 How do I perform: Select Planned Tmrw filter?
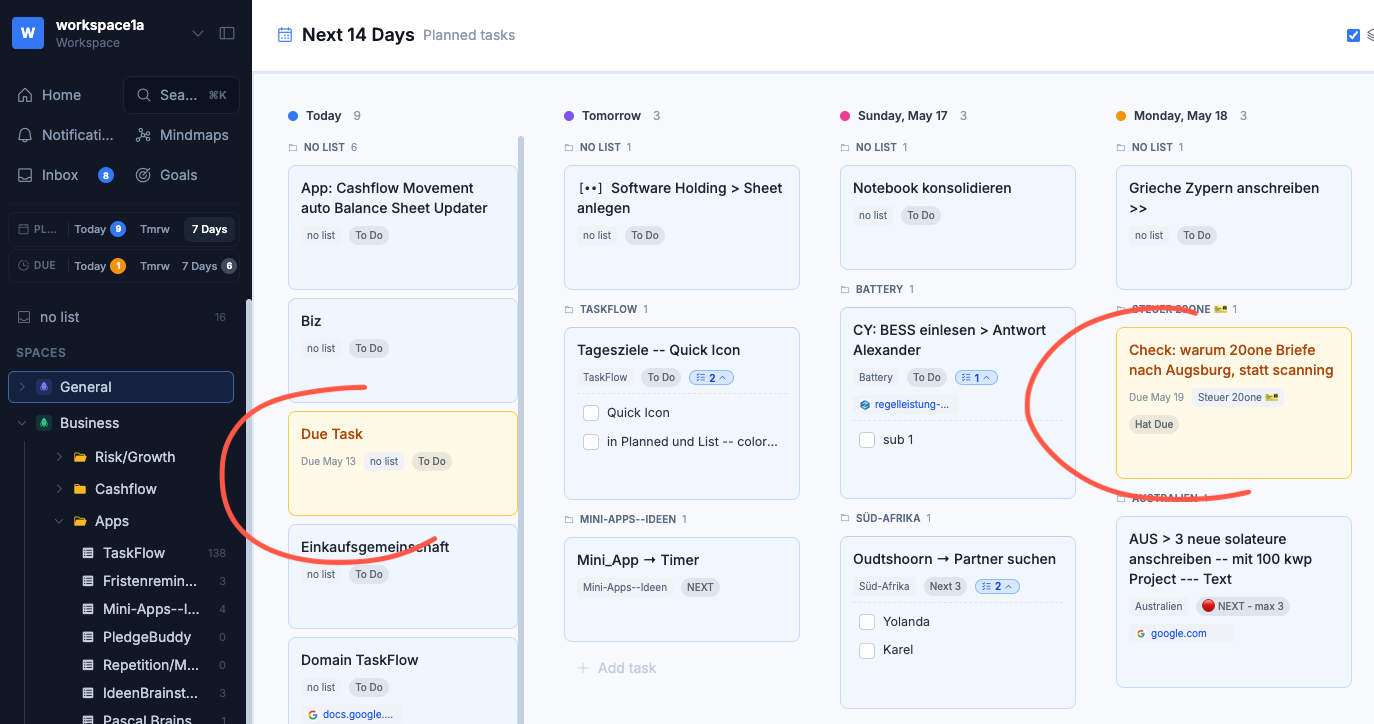tap(155, 229)
